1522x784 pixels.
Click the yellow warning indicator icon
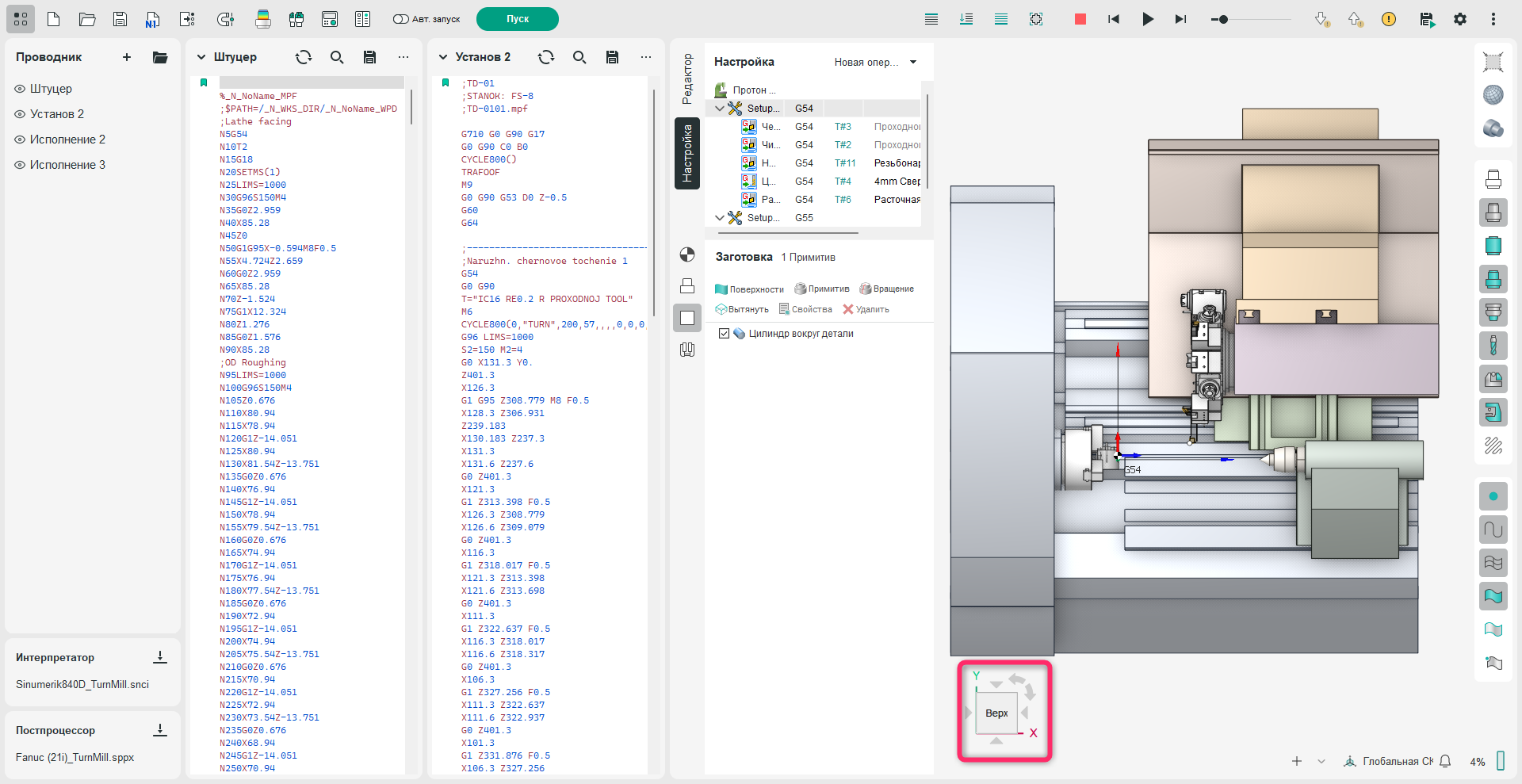tap(1389, 19)
